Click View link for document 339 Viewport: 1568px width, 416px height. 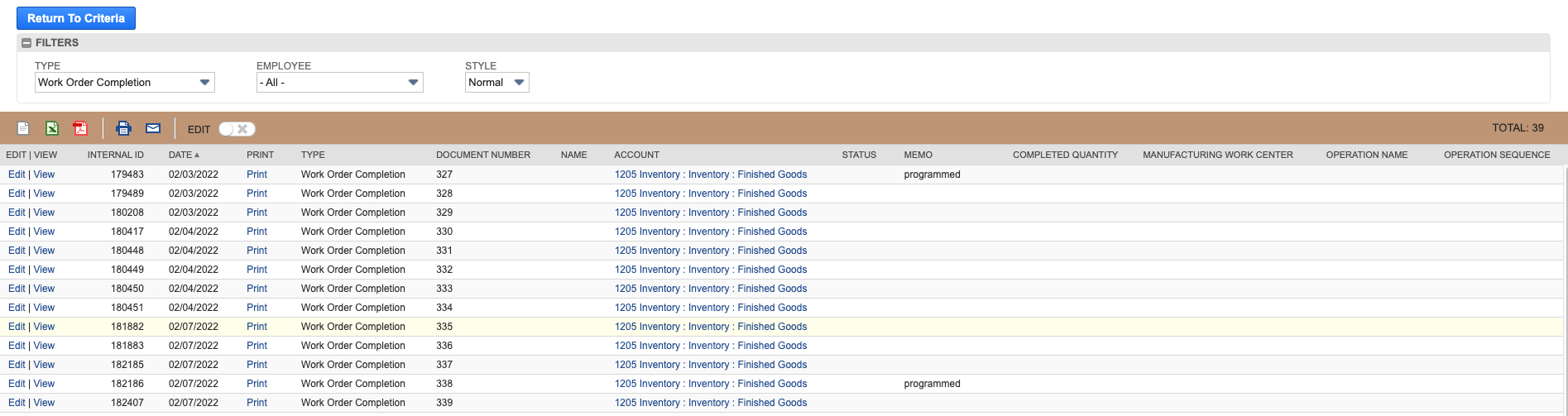(44, 403)
